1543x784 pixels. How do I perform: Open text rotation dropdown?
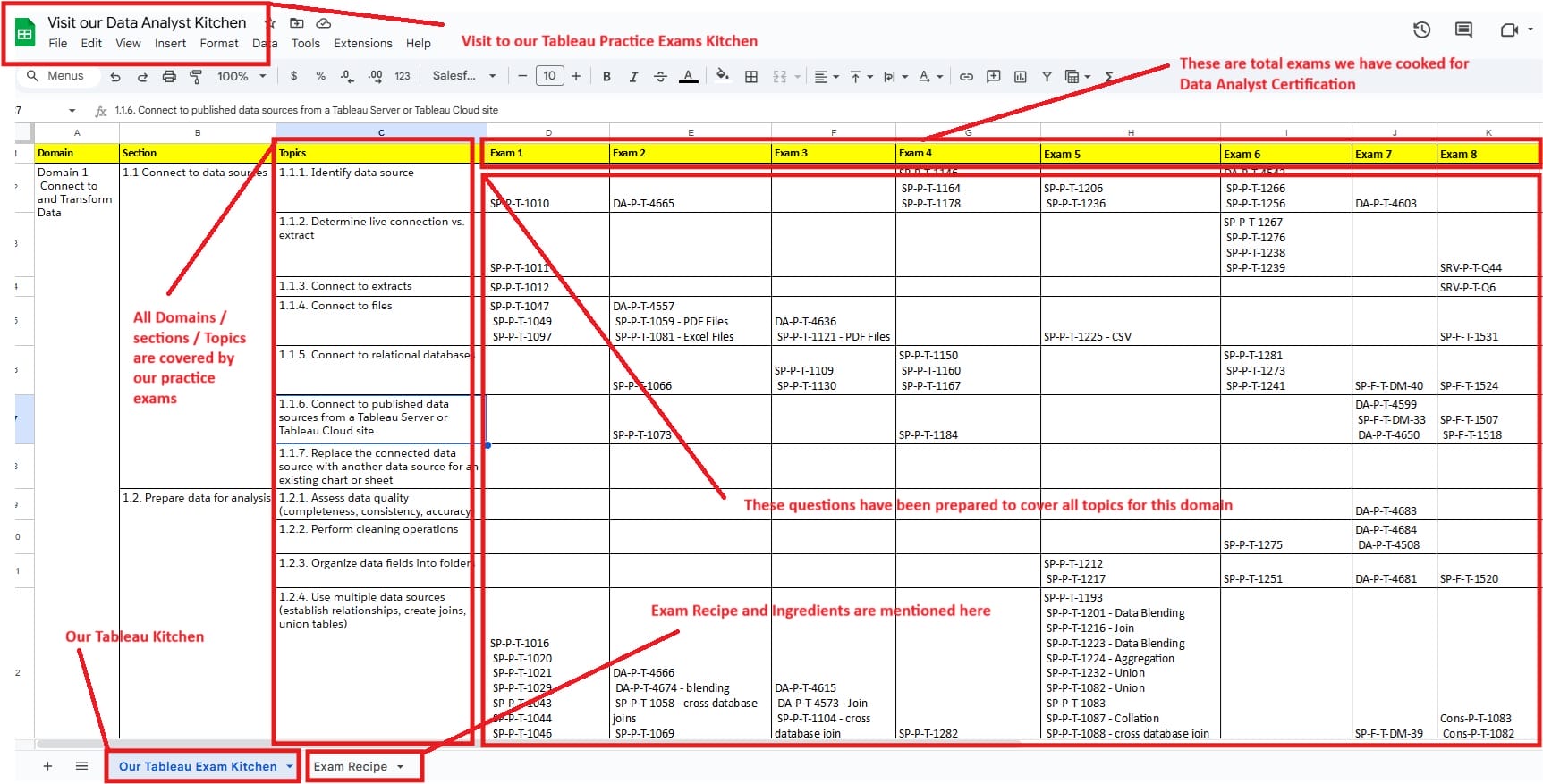point(930,77)
